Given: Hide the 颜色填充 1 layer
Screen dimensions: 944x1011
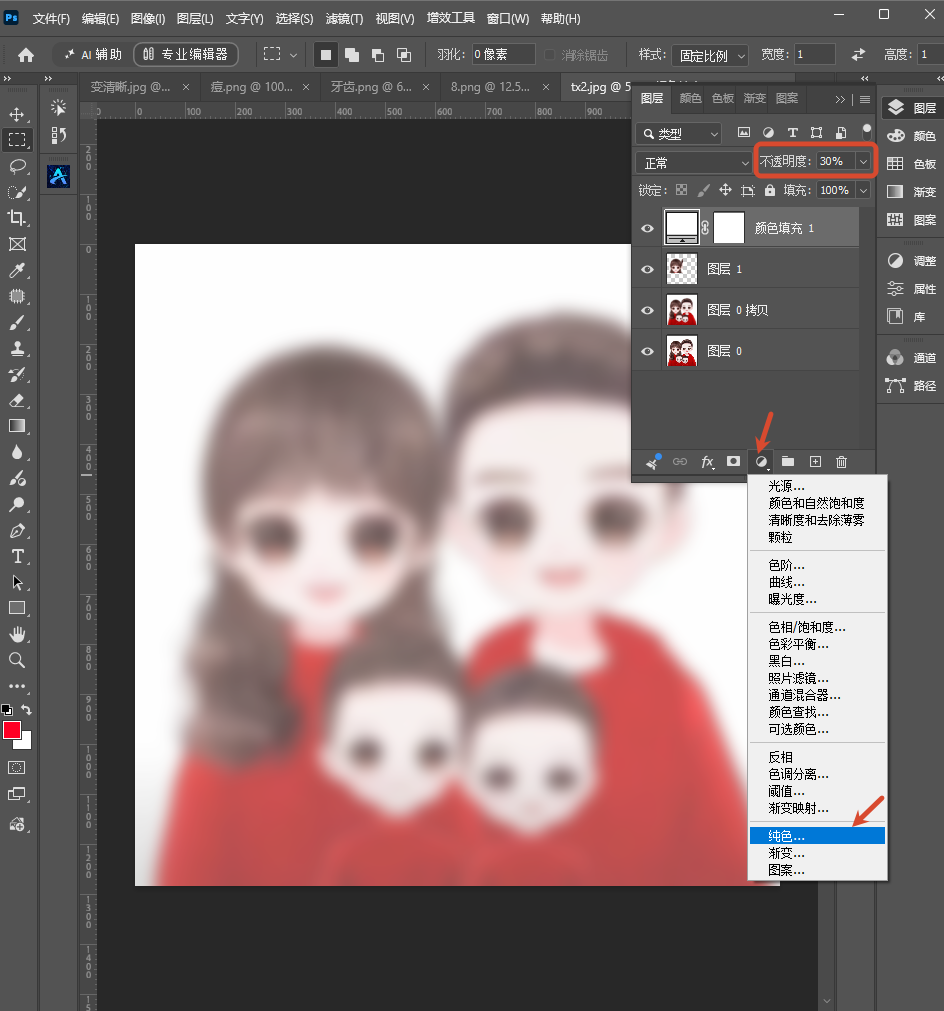Looking at the screenshot, I should click(x=647, y=228).
